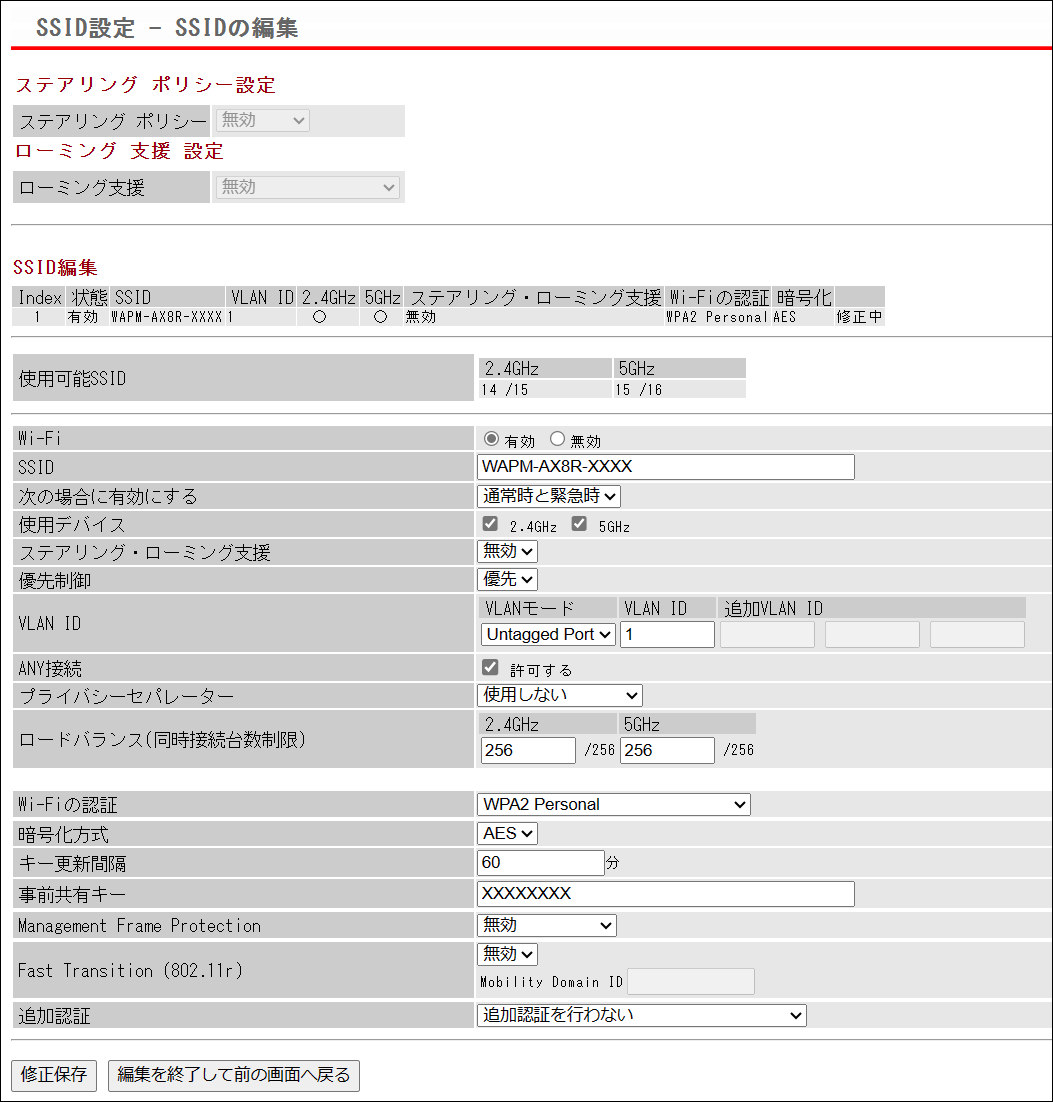Select the Wi-Fi 有効 radio button
The image size is (1053, 1102).
491,440
